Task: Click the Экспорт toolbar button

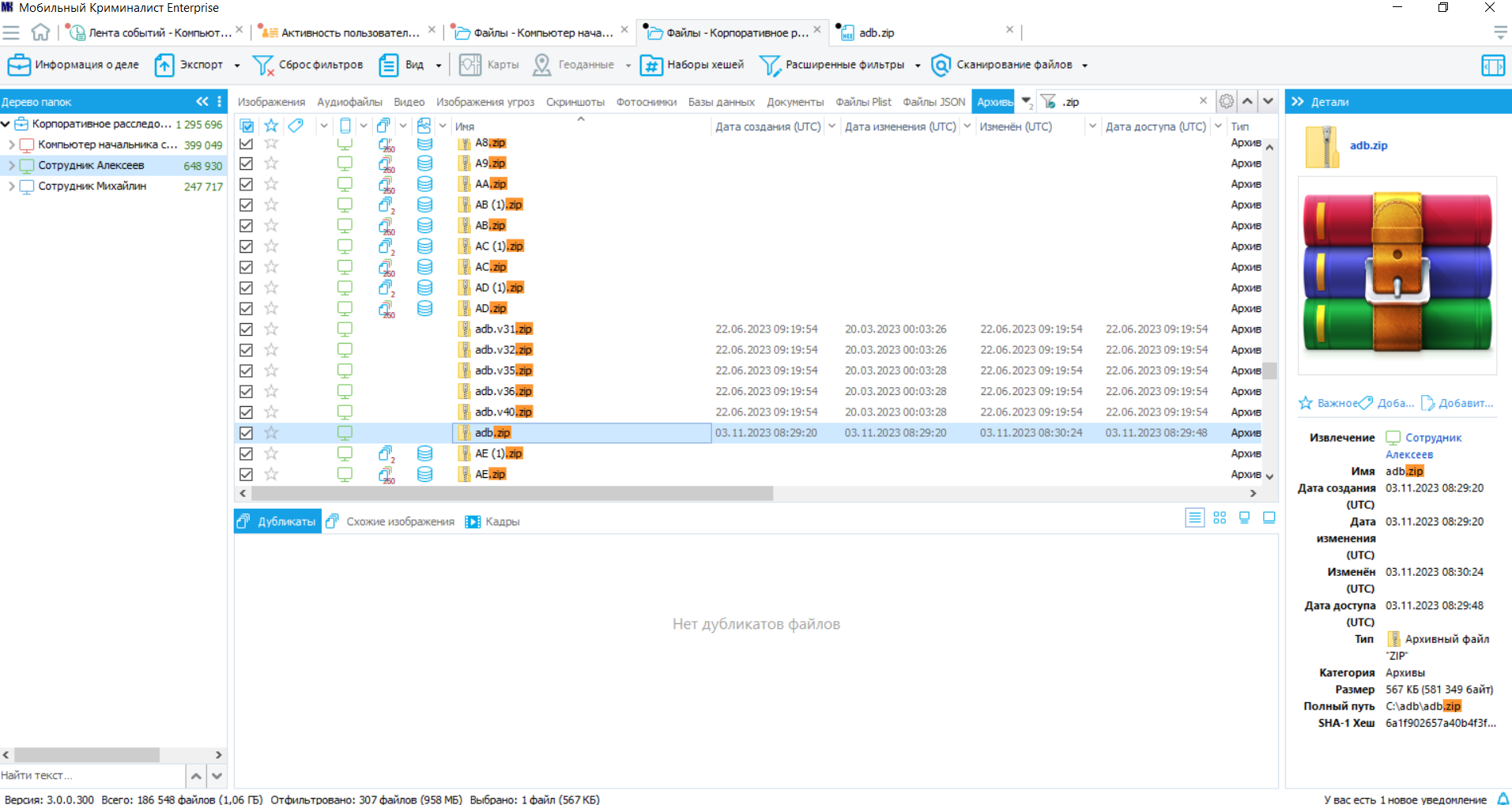Action: 189,65
